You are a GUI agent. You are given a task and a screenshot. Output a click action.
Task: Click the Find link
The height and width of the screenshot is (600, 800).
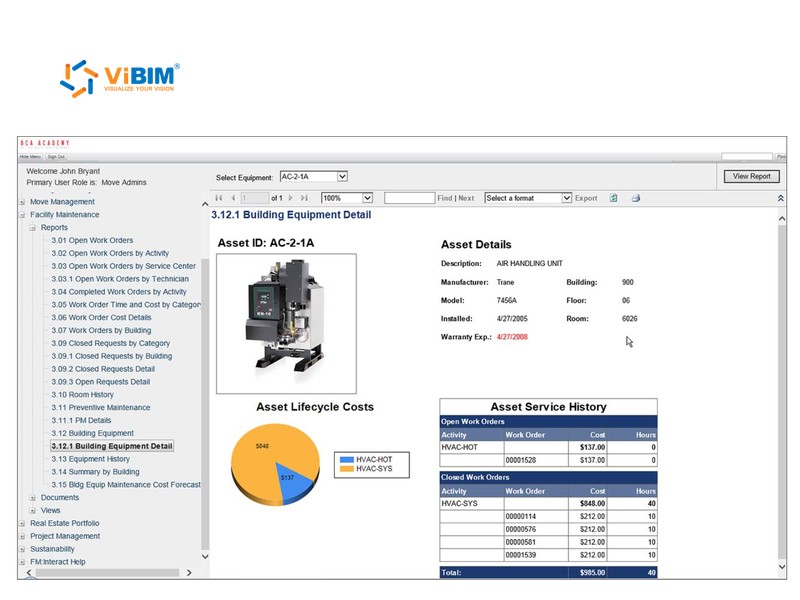click(x=444, y=198)
